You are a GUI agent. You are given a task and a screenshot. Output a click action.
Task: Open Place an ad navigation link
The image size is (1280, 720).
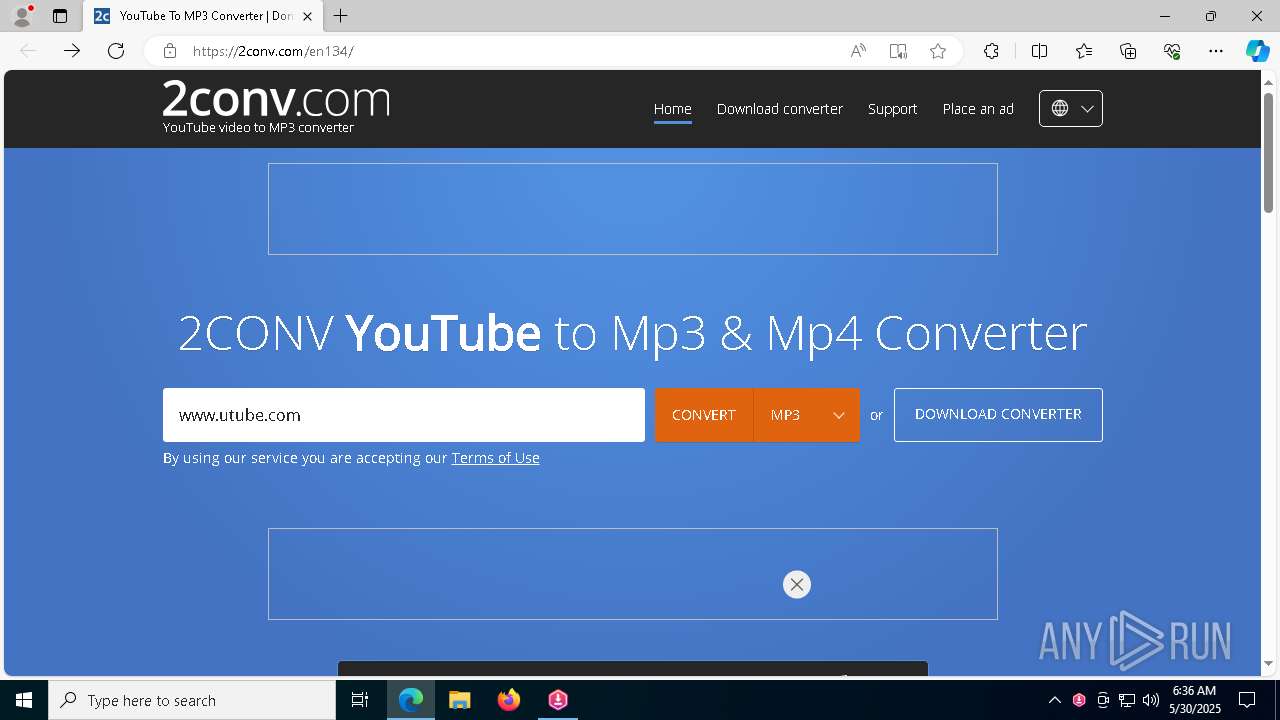pyautogui.click(x=978, y=109)
